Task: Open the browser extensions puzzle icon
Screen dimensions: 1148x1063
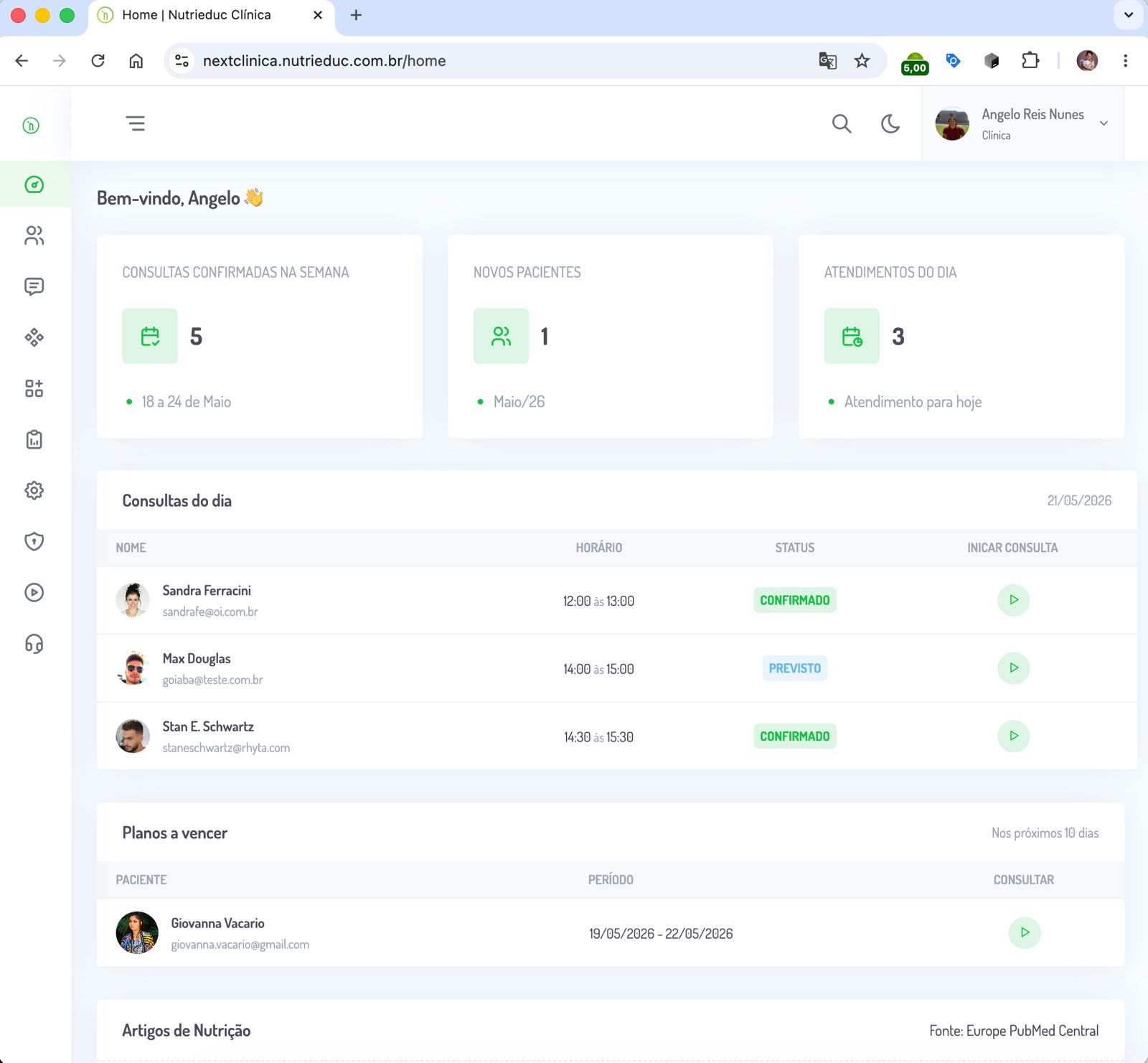Action: click(x=1030, y=61)
